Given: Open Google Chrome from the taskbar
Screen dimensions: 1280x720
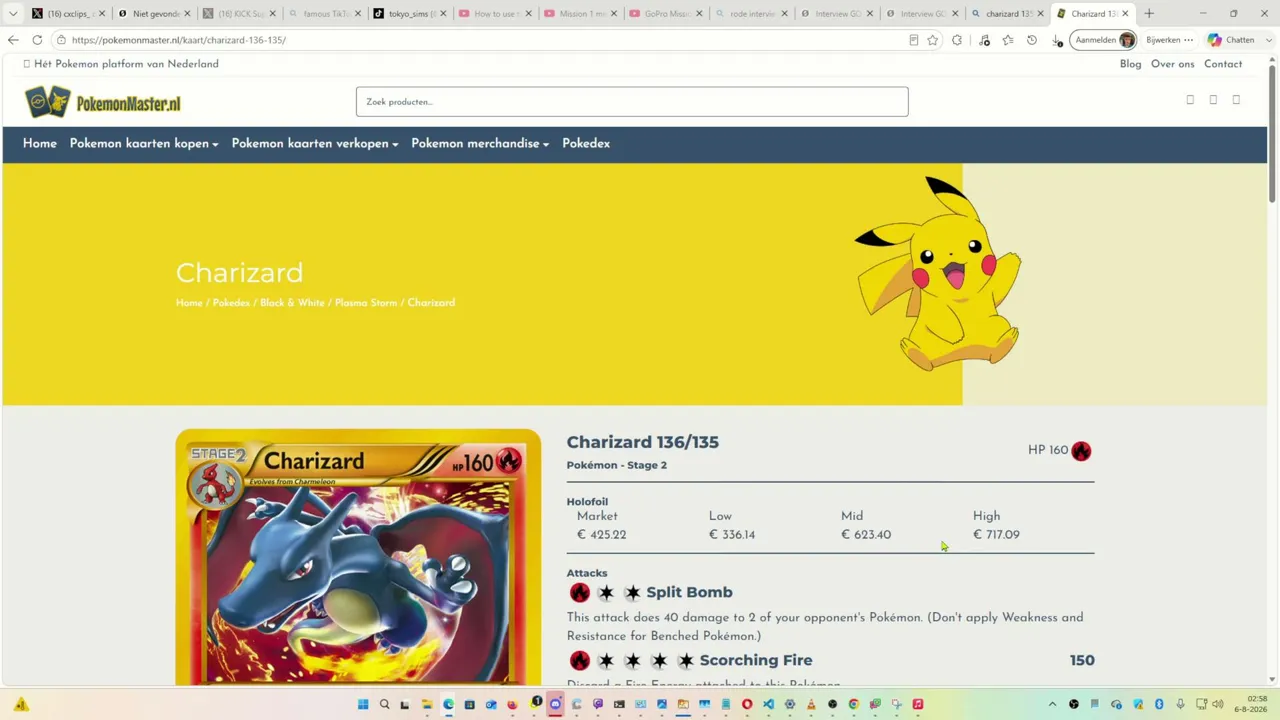Looking at the screenshot, I should (x=853, y=704).
